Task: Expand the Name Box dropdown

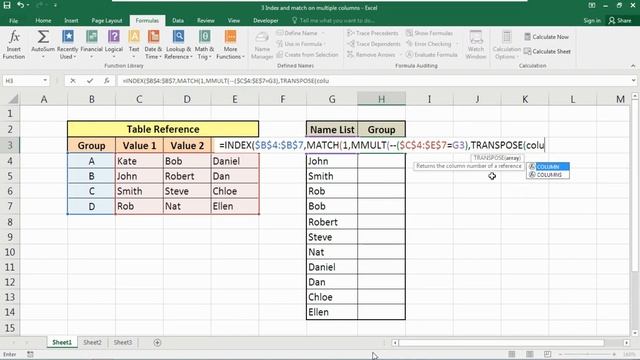Action: pos(45,81)
